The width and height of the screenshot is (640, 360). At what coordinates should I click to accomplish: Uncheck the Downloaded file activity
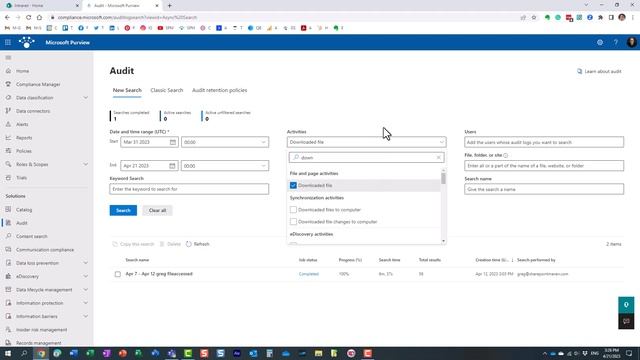293,185
